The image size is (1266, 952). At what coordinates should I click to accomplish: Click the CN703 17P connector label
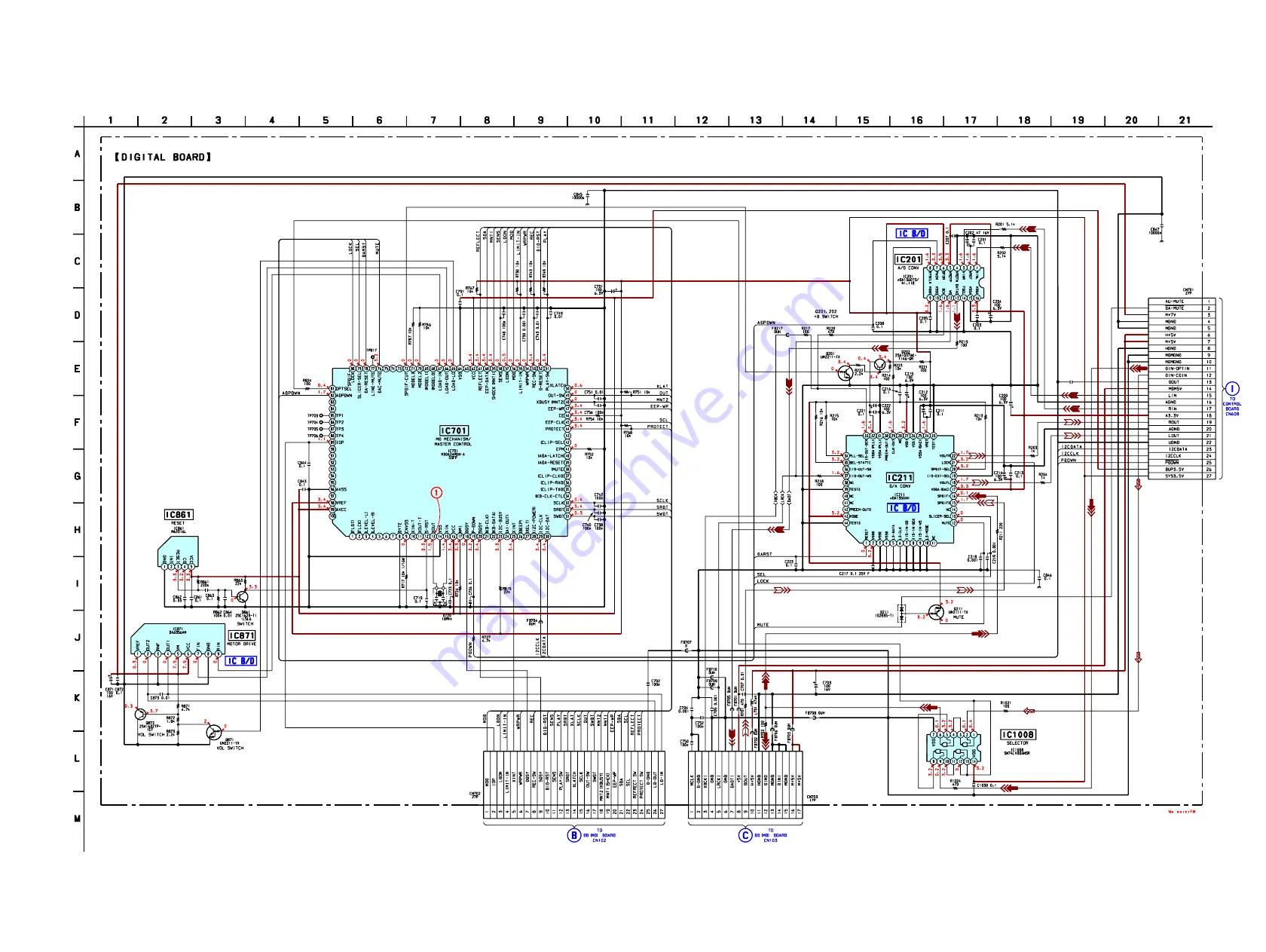812,799
